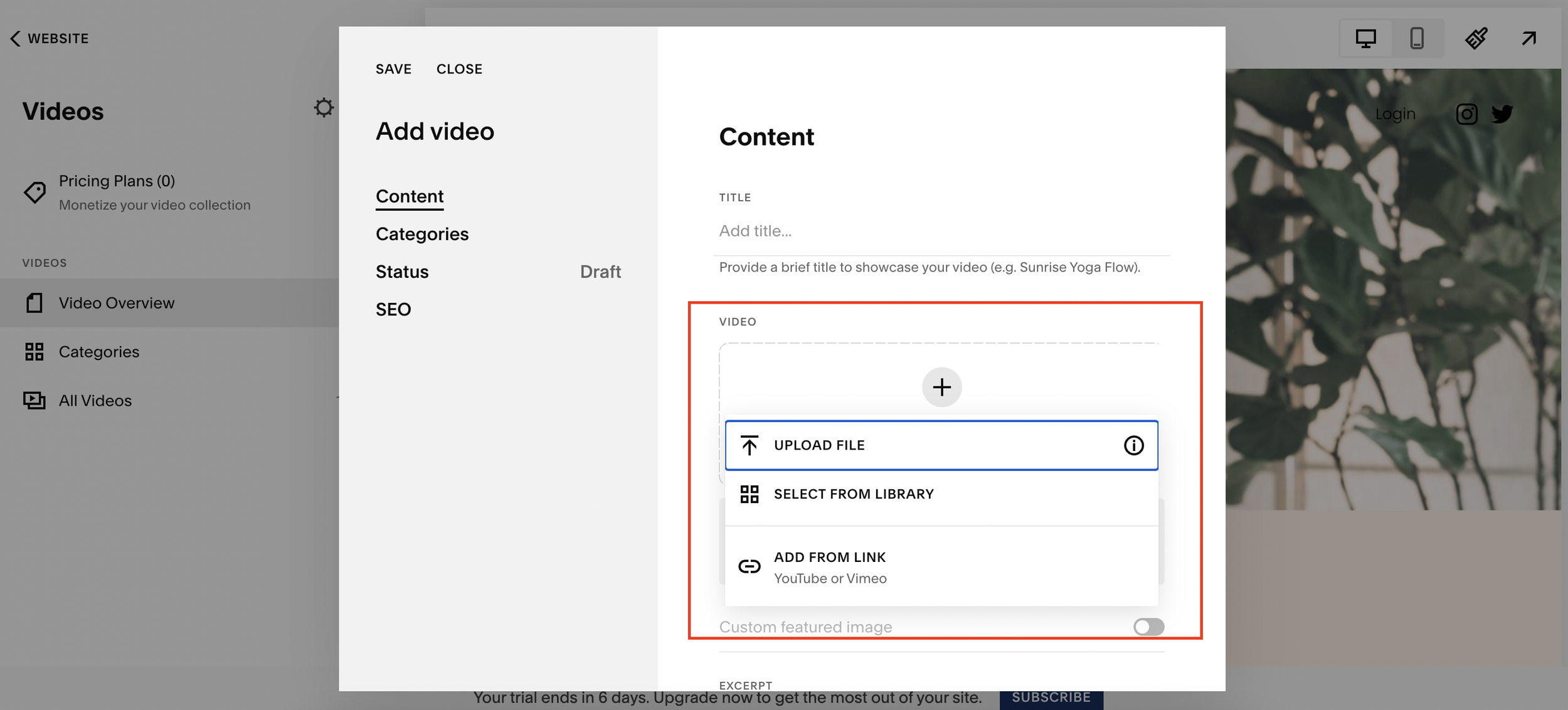Open site styles paintbrush icon
The image size is (1568, 710).
click(1476, 39)
